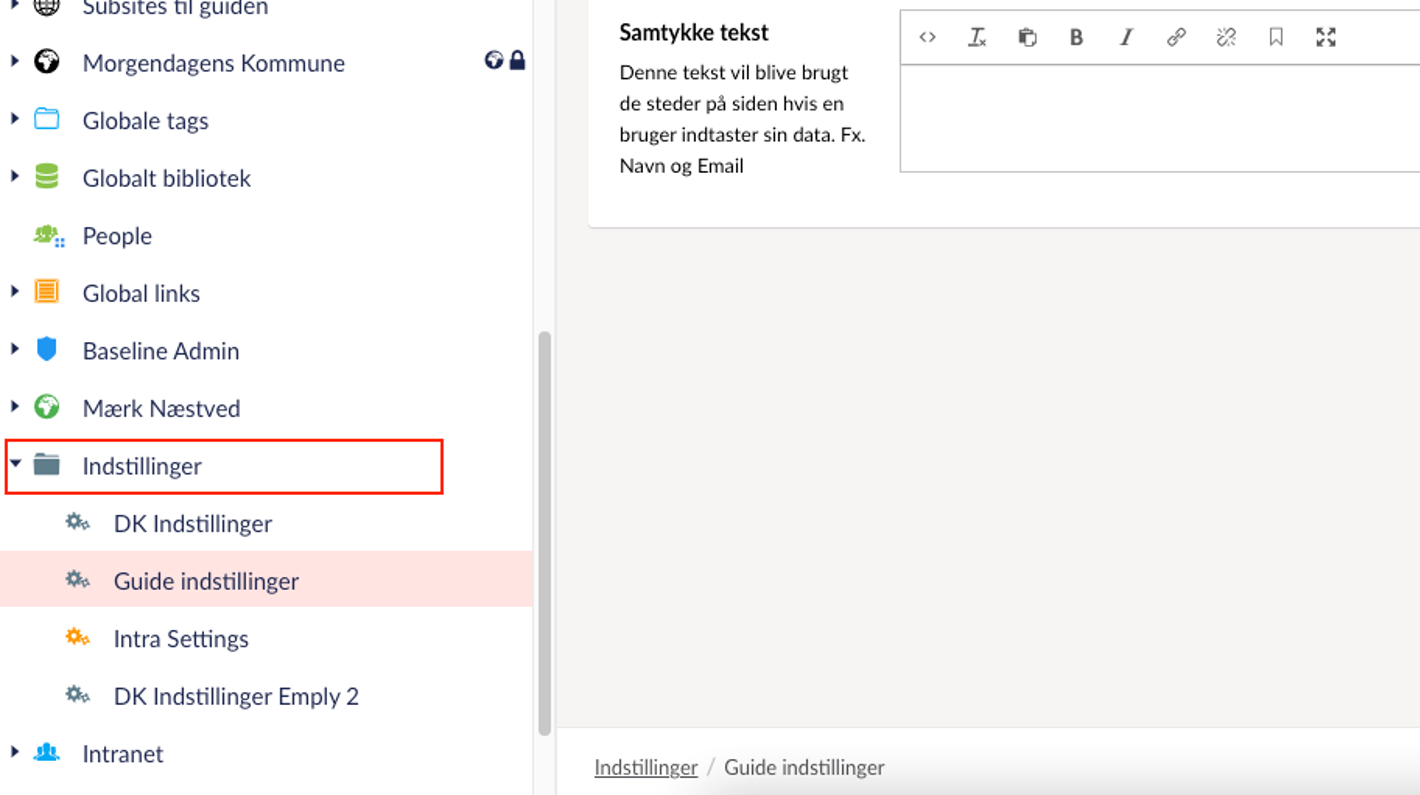Open Intra Settings item

pyautogui.click(x=181, y=639)
